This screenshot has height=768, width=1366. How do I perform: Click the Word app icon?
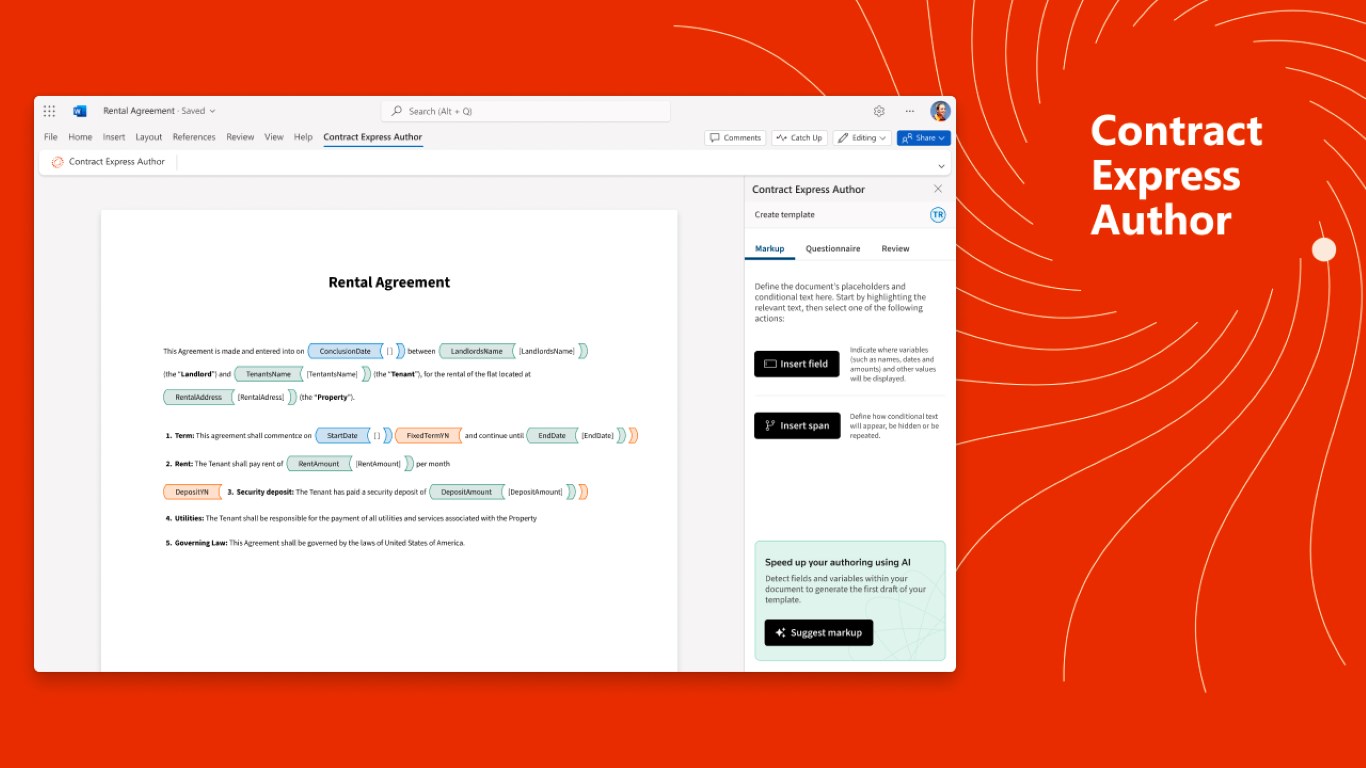pyautogui.click(x=80, y=111)
